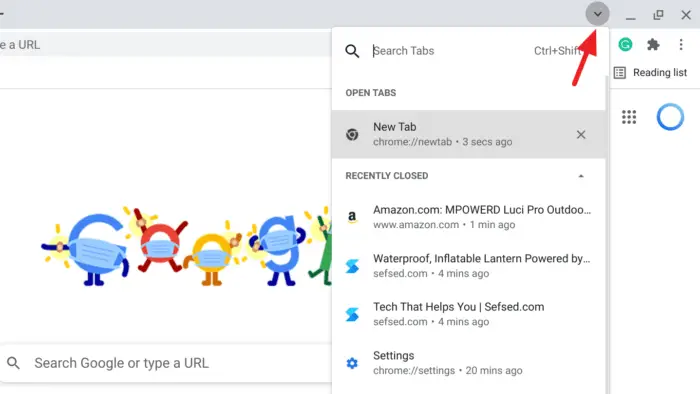Click the chrome://settings • 20 mins ago text
700x394 pixels.
(x=447, y=370)
